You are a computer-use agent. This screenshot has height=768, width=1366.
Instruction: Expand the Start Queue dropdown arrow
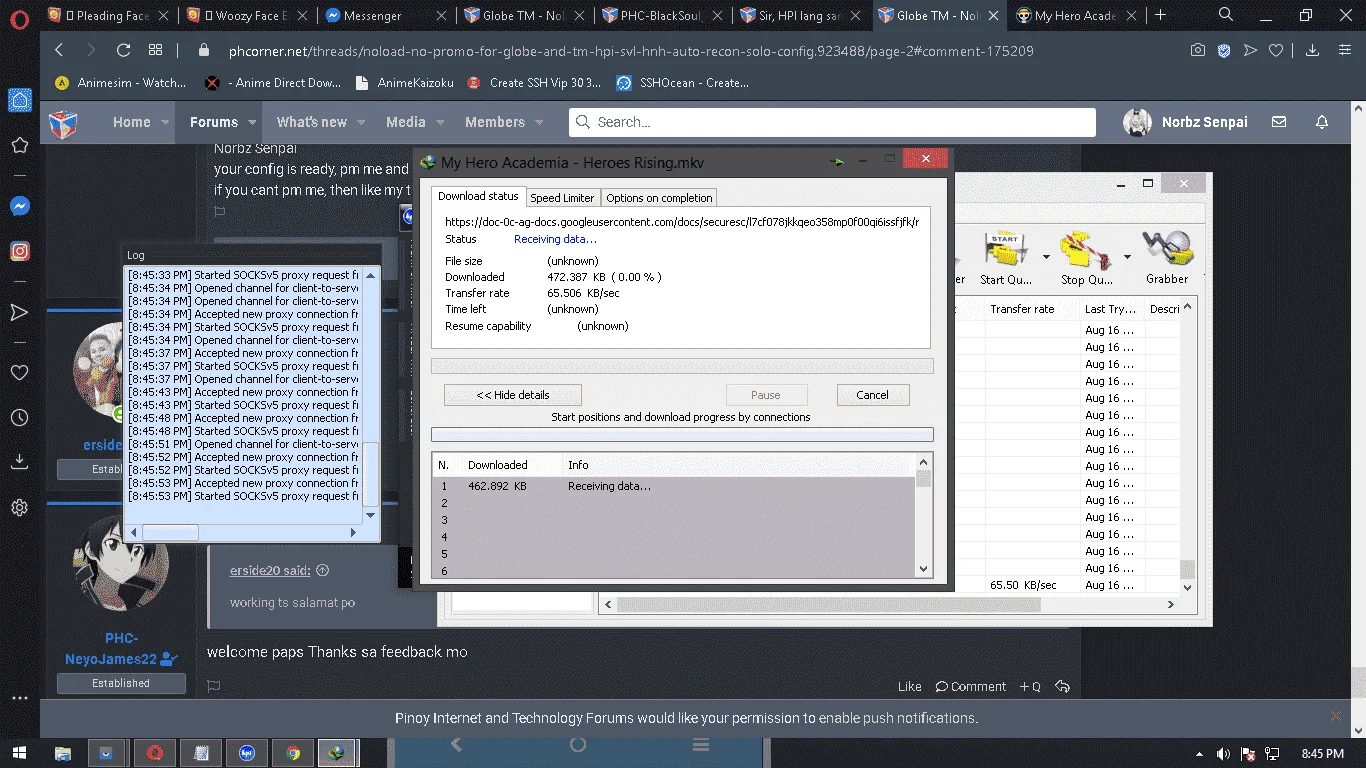point(1046,256)
